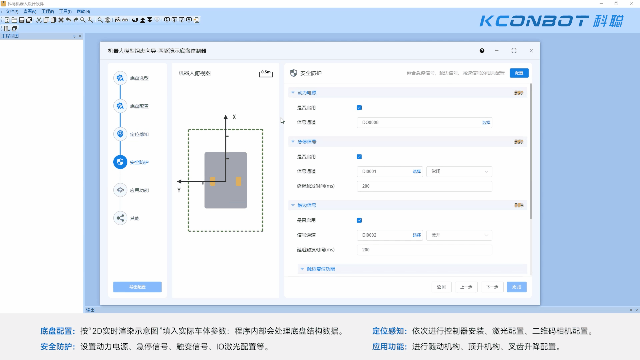Image resolution: width=640 pixels, height=360 pixels.
Task: Click the previous step button at dialog bottom
Action: tap(466, 287)
